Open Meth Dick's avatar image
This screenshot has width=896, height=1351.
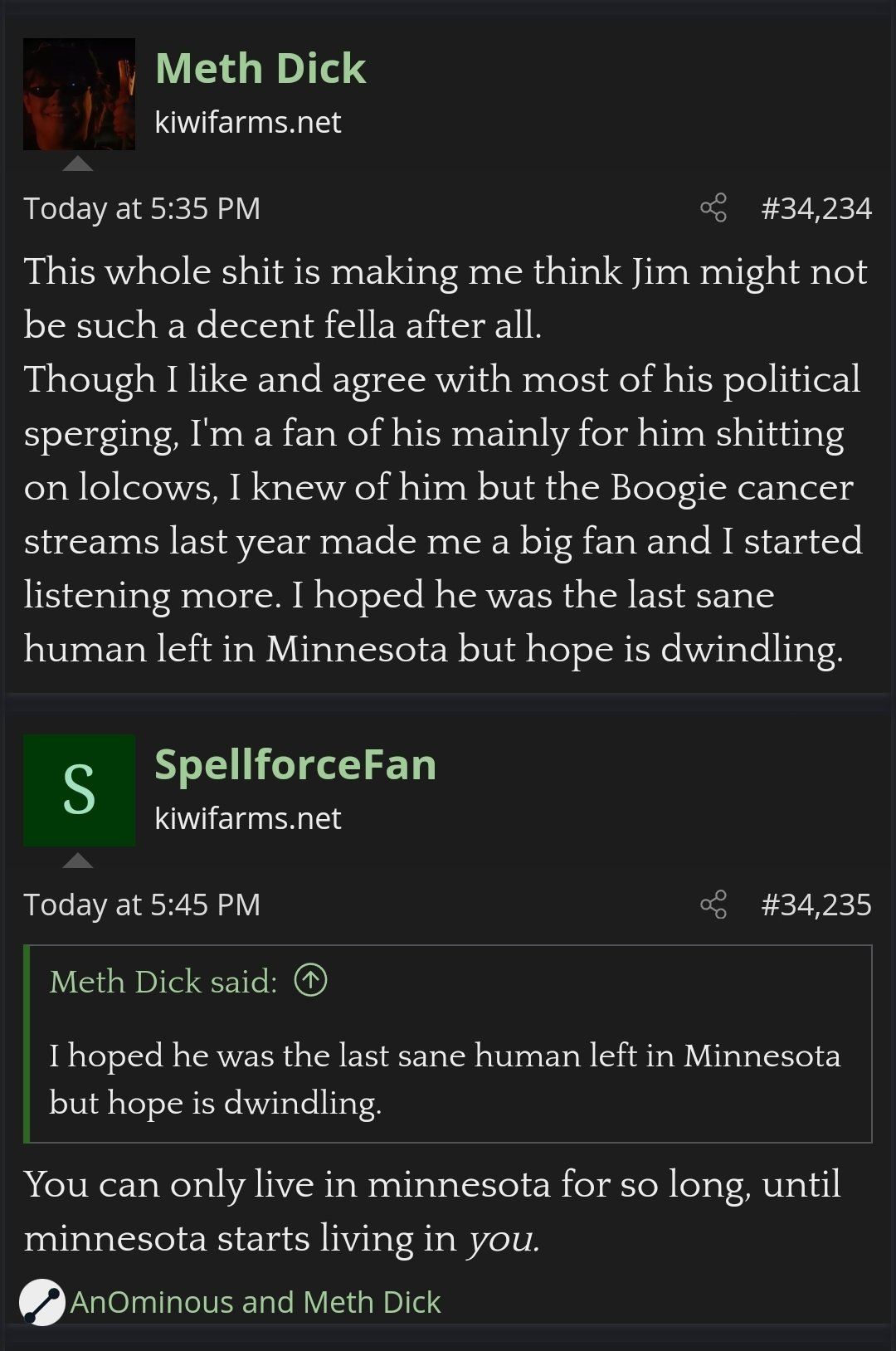click(x=79, y=94)
